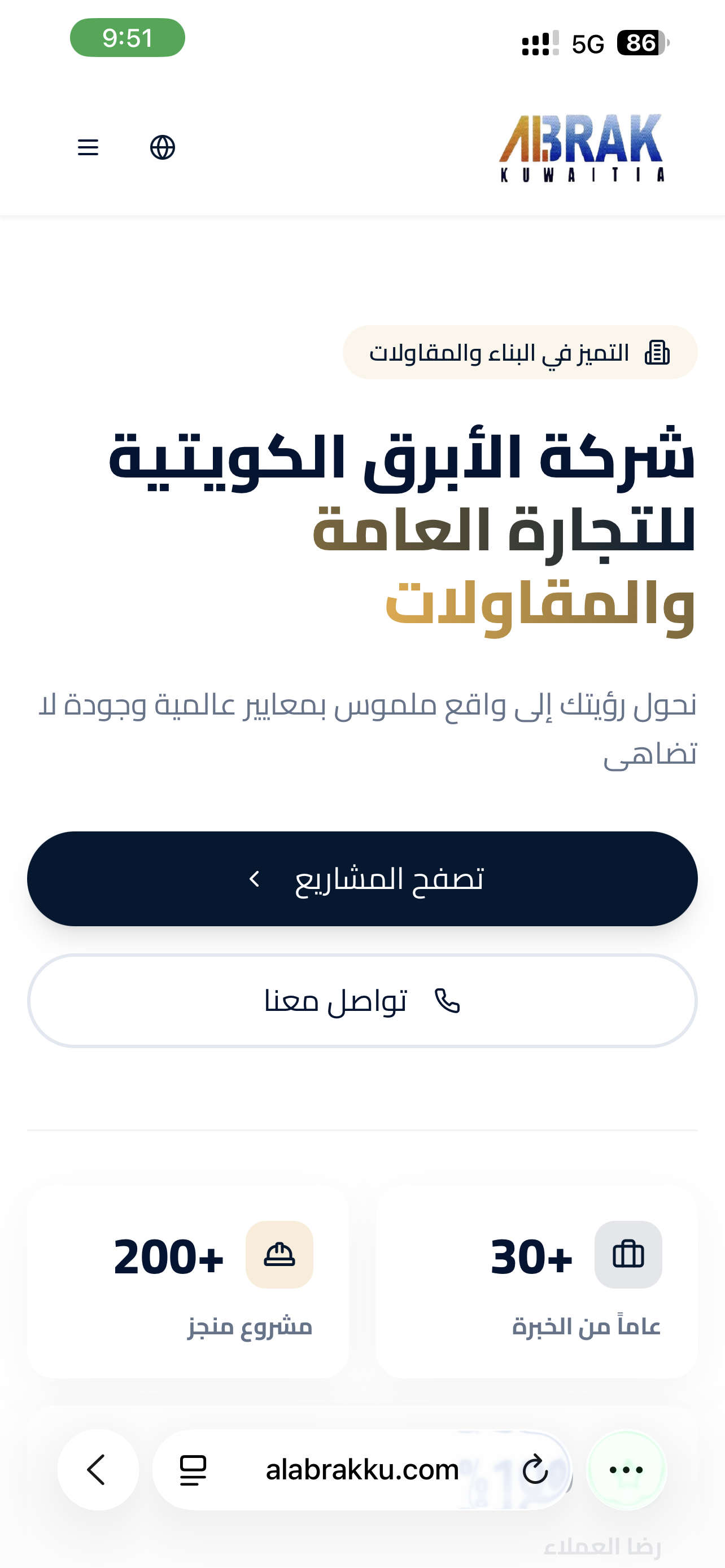Tap the hard hat icon beside 200+
The width and height of the screenshot is (725, 1568).
(279, 1255)
